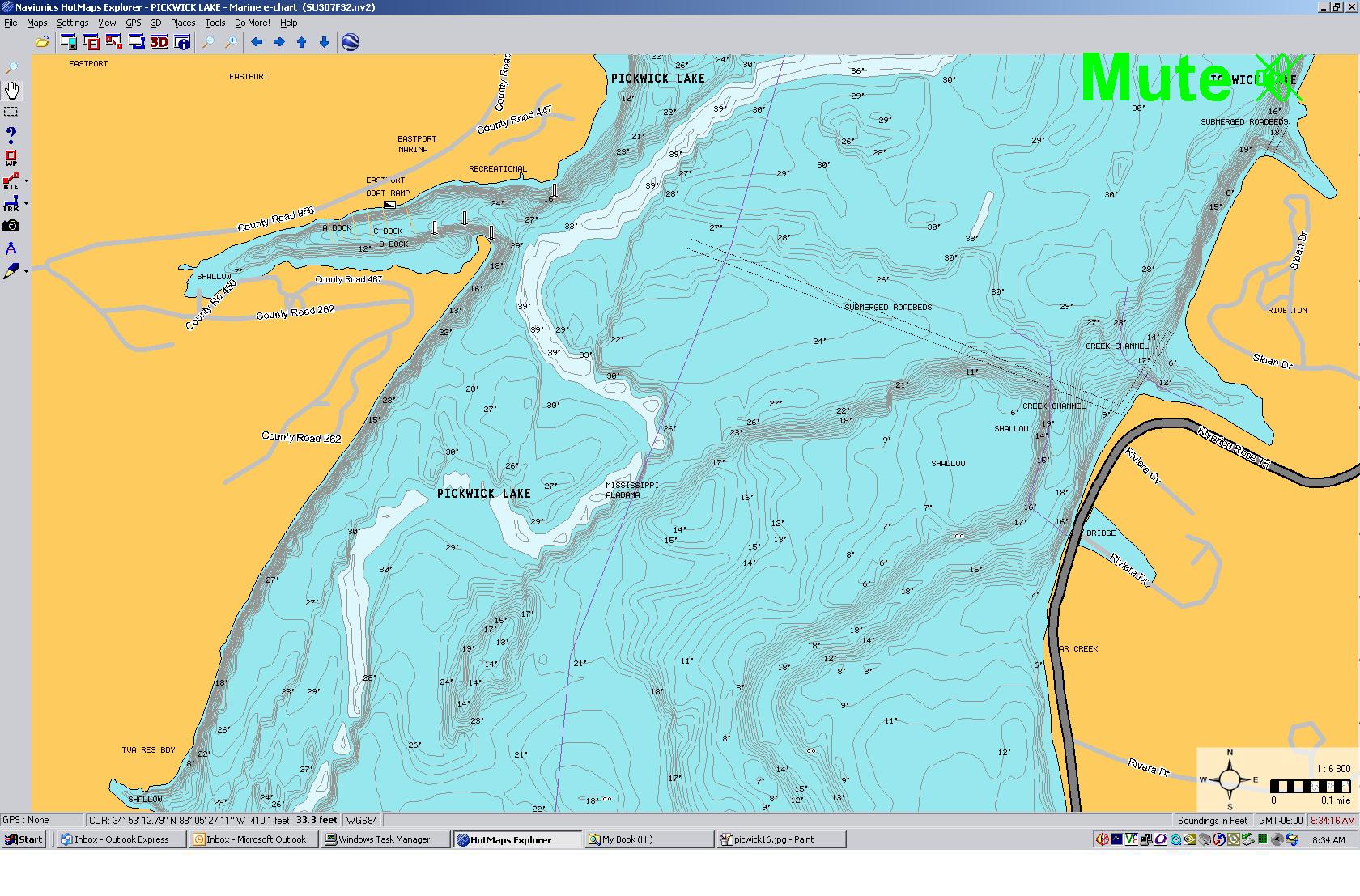This screenshot has height=896, width=1360.
Task: Pan the map up with the arrow
Action: (302, 42)
